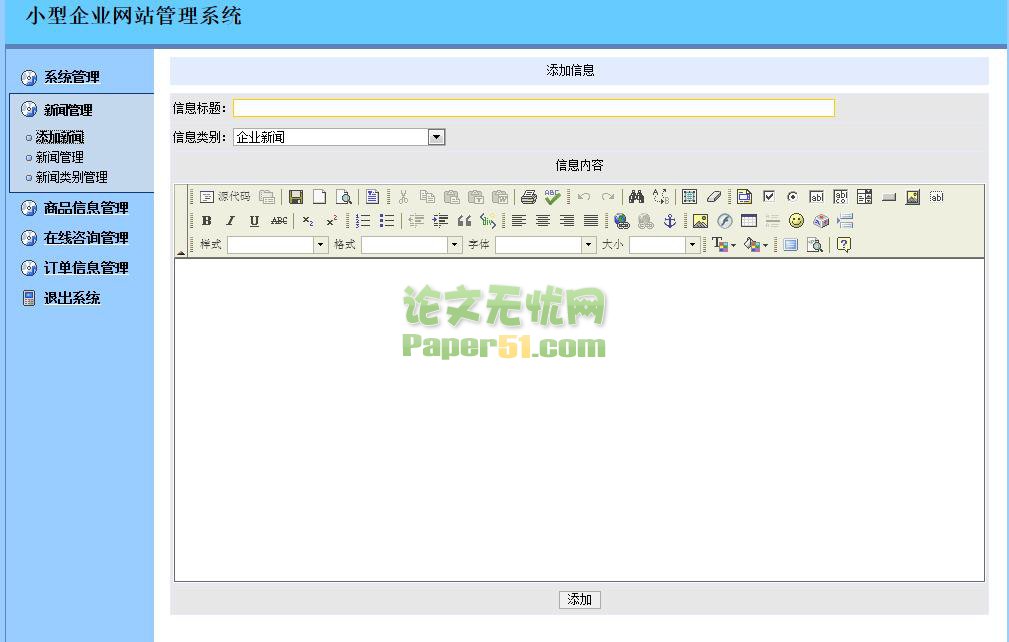The height and width of the screenshot is (642, 1009).
Task: Pick a background color with the paint bucket
Action: [755, 244]
